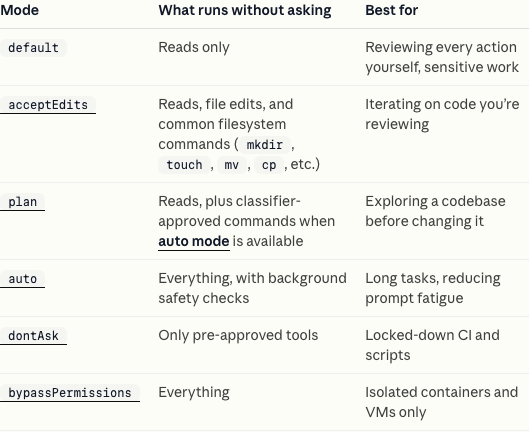Viewport: 529px width, 432px height.
Task: Follow the auto mode code link
Action: tap(22, 279)
